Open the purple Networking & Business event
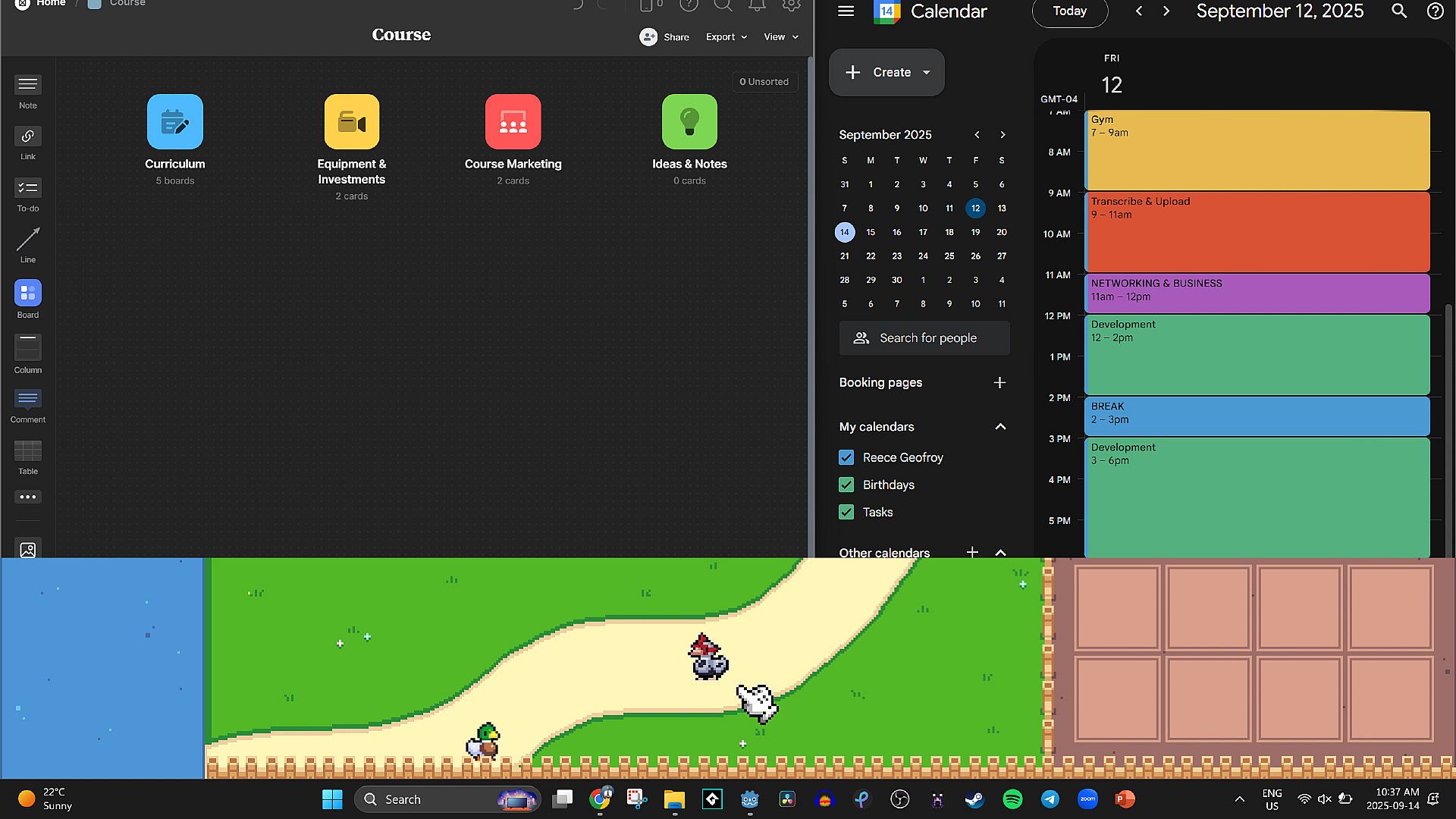Image resolution: width=1456 pixels, height=819 pixels. point(1257,293)
